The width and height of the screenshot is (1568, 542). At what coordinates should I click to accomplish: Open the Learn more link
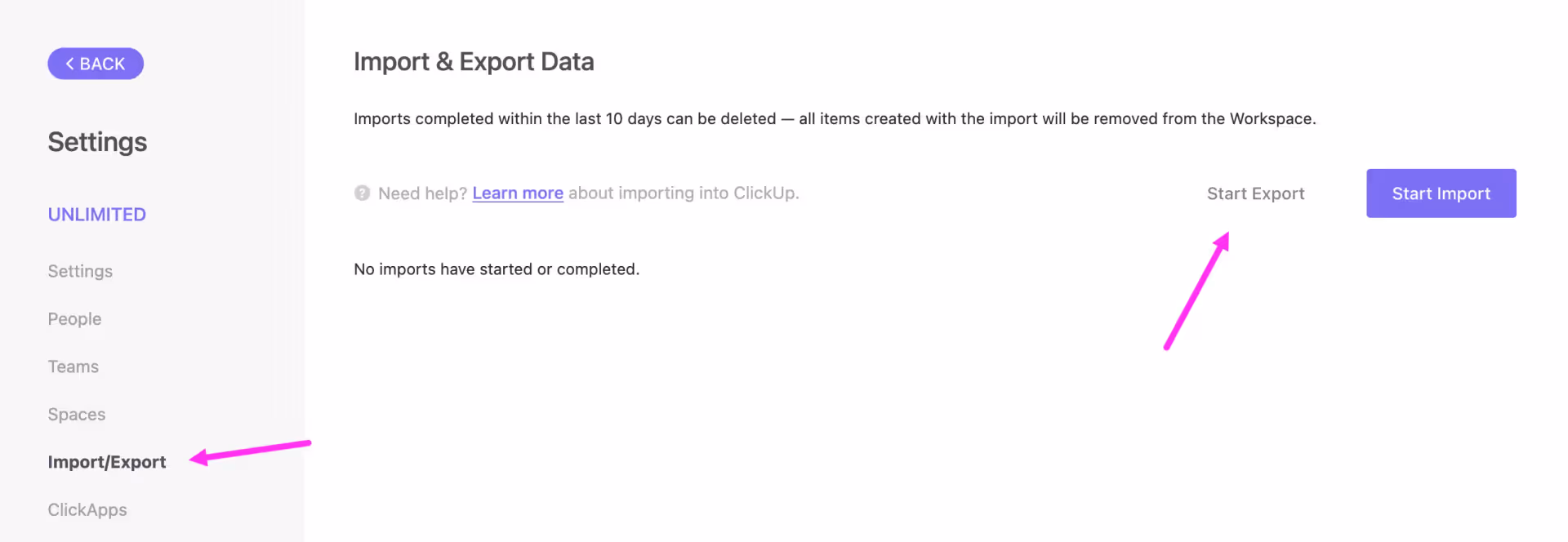[518, 193]
